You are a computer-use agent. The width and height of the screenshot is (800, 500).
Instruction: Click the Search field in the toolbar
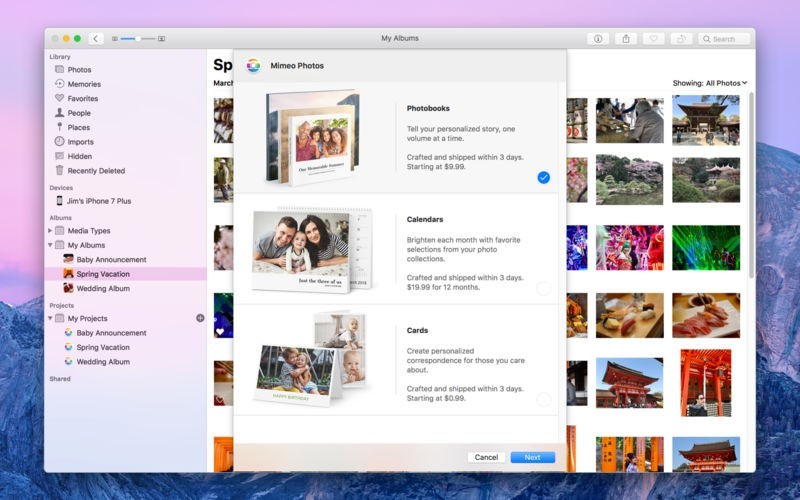tap(724, 39)
